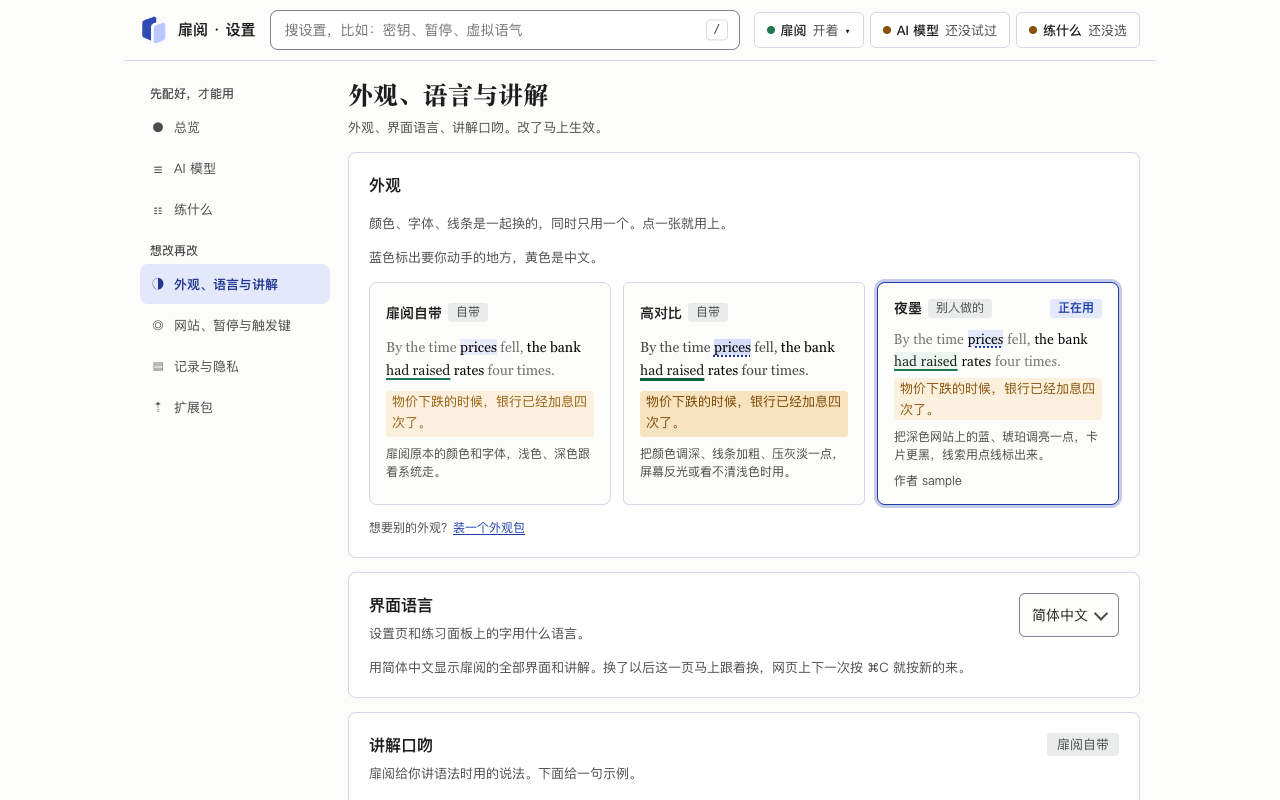Click the 正在用 badge on 夜墨 card

[x=1076, y=308]
